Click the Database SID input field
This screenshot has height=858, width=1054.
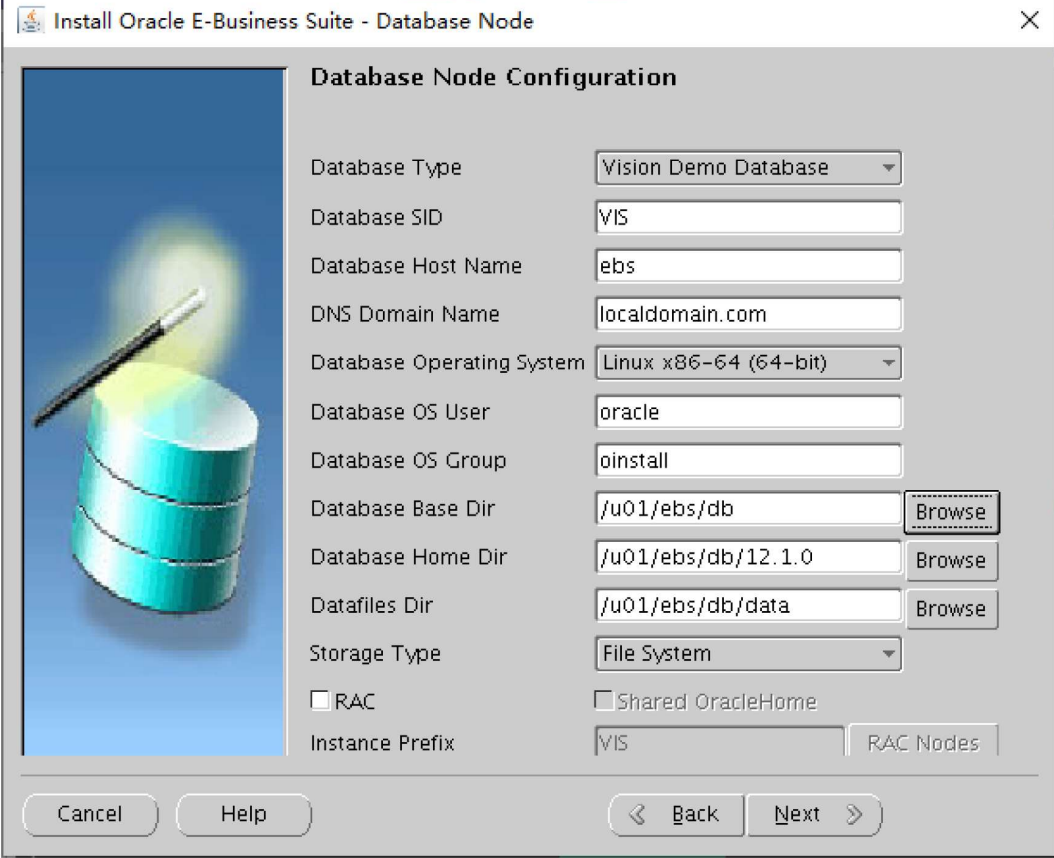pyautogui.click(x=748, y=217)
